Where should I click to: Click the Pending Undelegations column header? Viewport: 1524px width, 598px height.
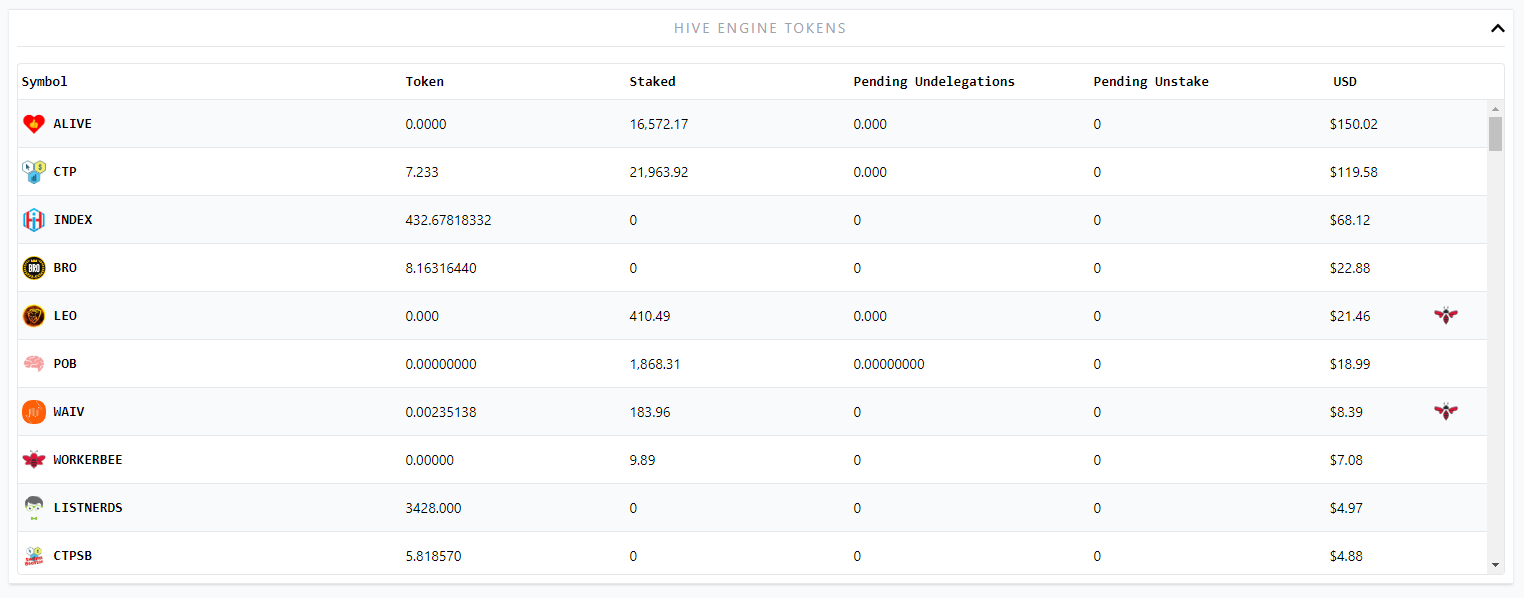pos(934,82)
